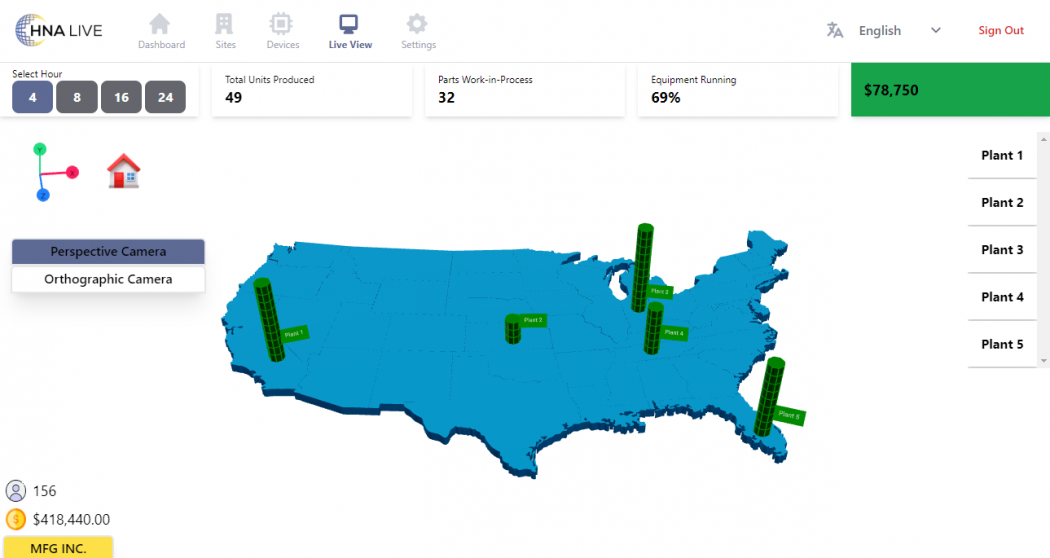Open the Settings gear icon
The width and height of the screenshot is (1050, 558).
pyautogui.click(x=417, y=24)
